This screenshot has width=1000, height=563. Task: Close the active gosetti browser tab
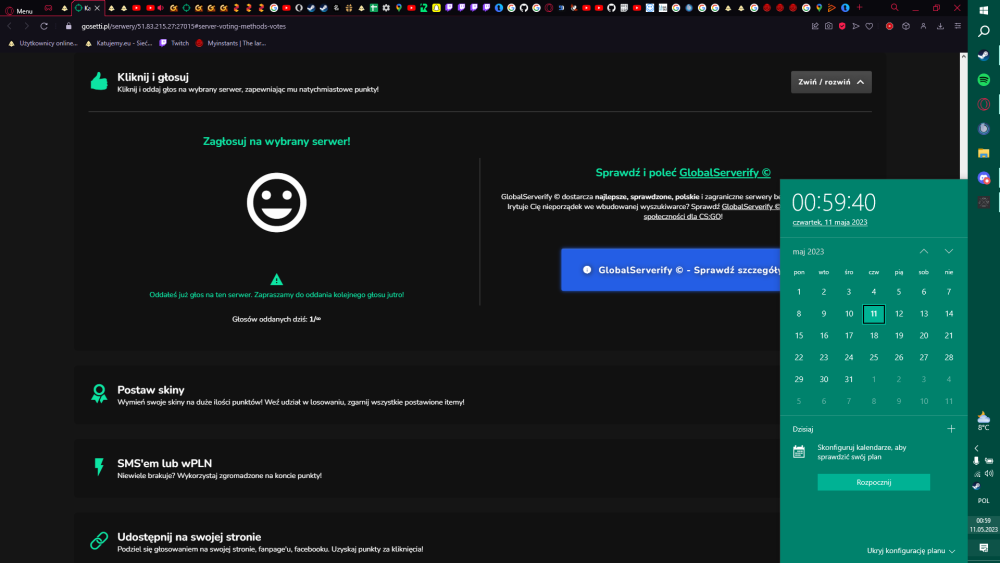click(x=97, y=8)
